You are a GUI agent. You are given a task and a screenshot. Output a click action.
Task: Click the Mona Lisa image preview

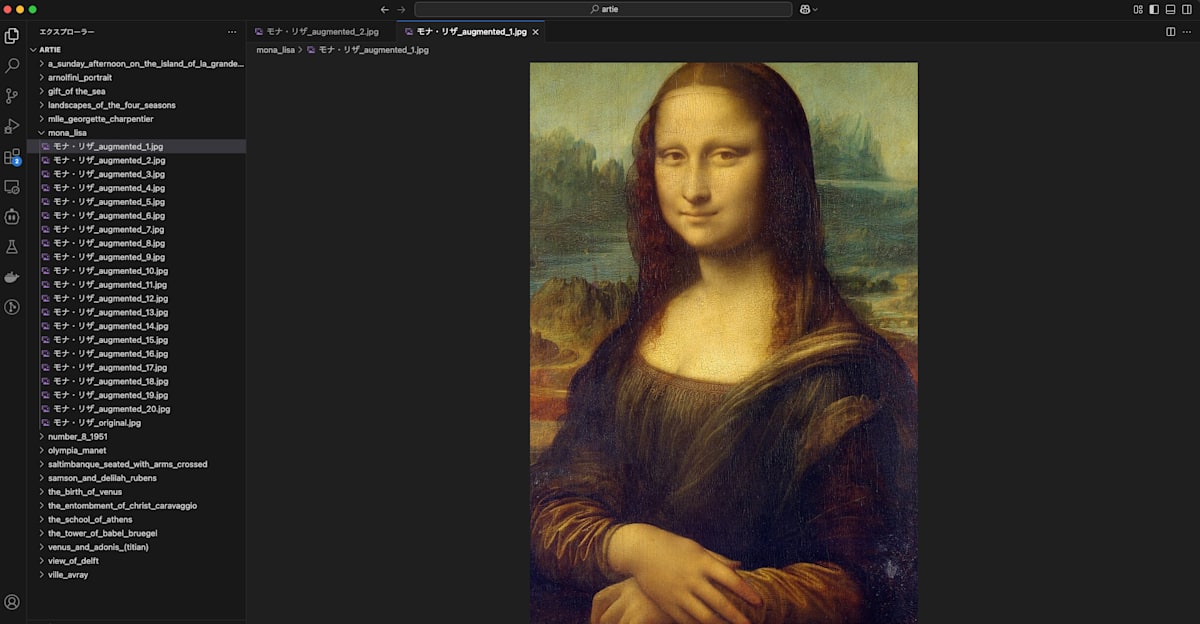pos(723,343)
